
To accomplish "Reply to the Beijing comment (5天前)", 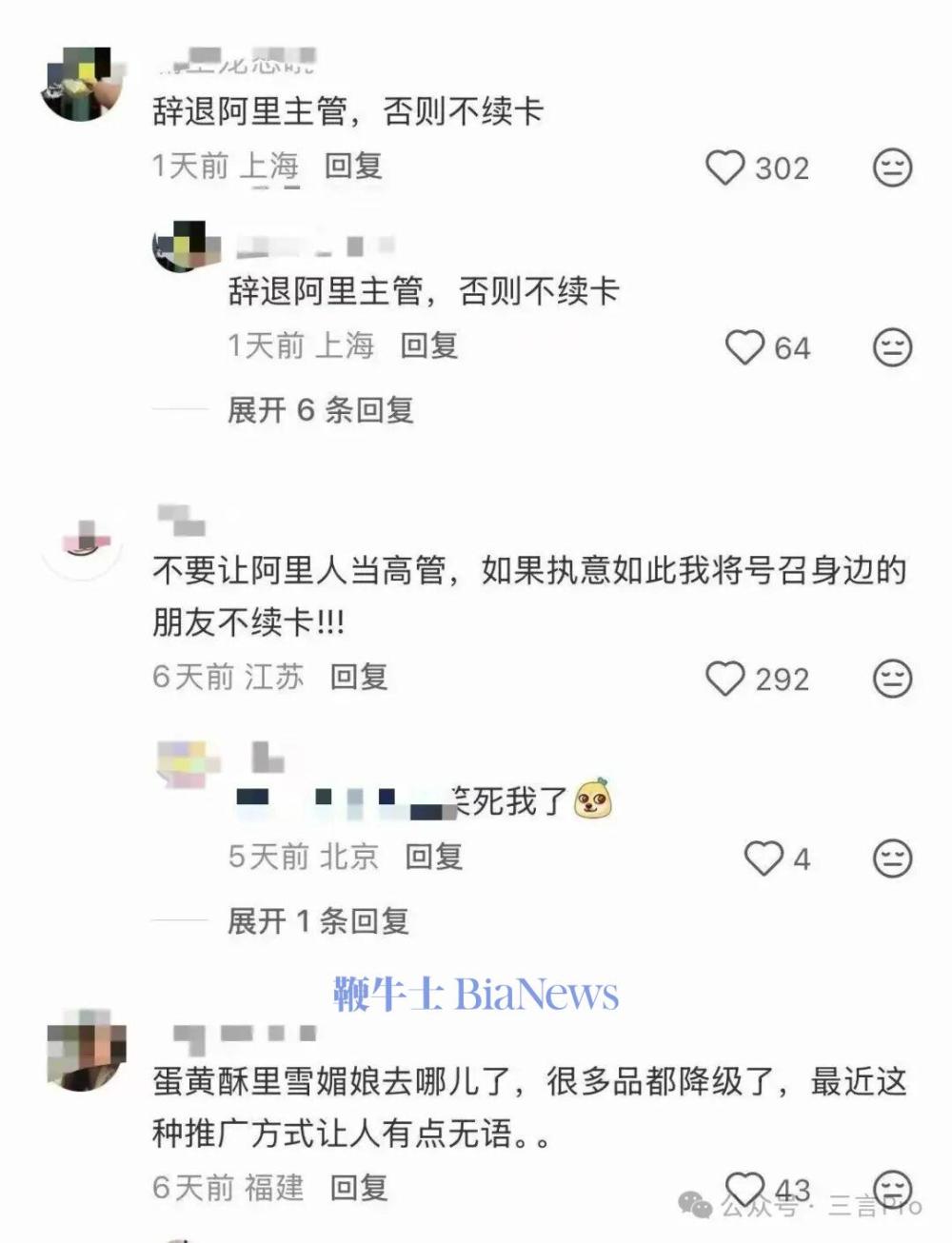I will [x=434, y=857].
